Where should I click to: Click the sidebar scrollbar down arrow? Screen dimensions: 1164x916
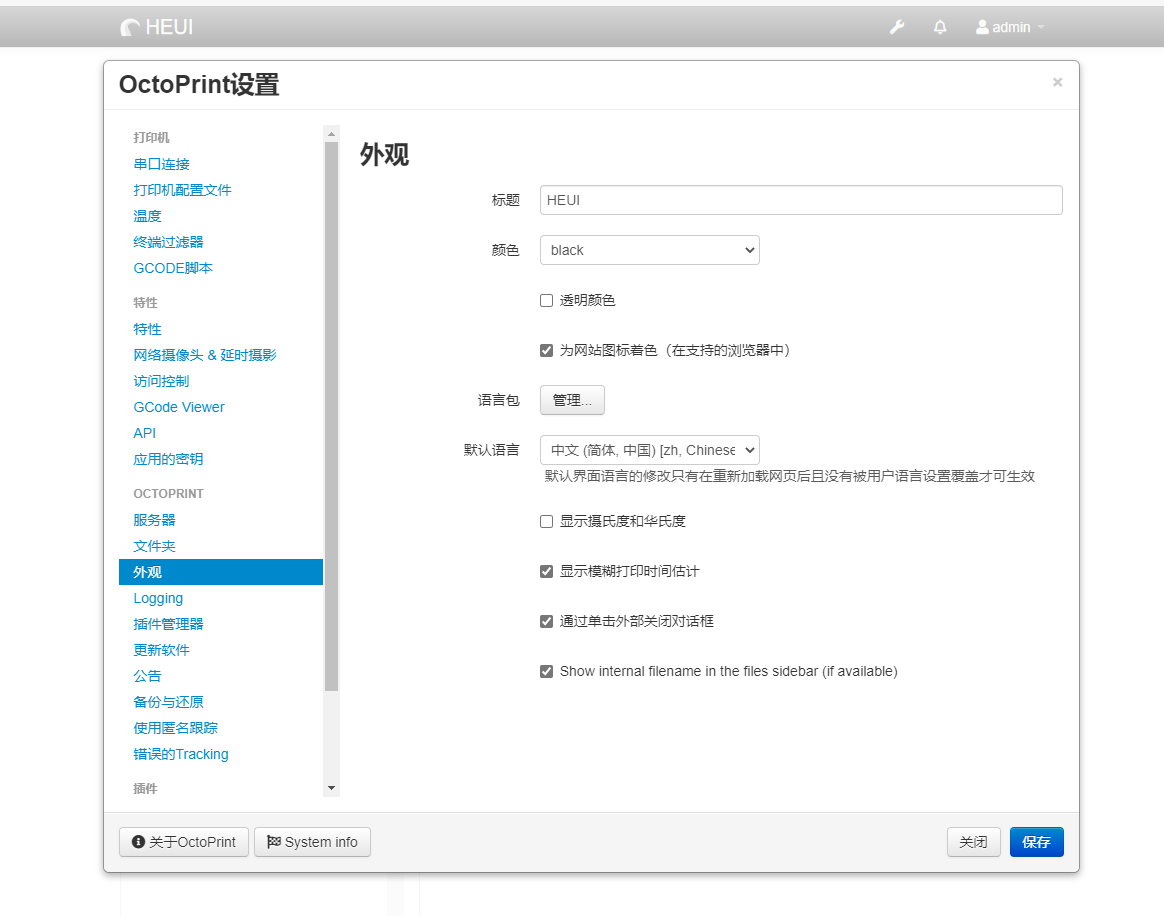click(331, 789)
